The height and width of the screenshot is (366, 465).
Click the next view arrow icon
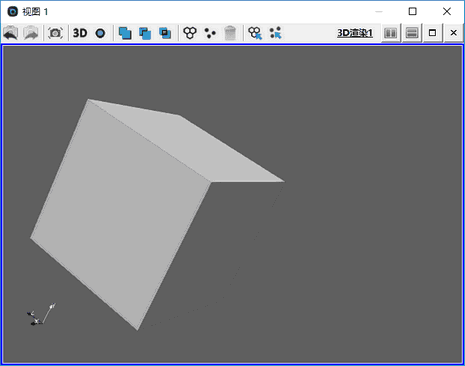point(31,33)
